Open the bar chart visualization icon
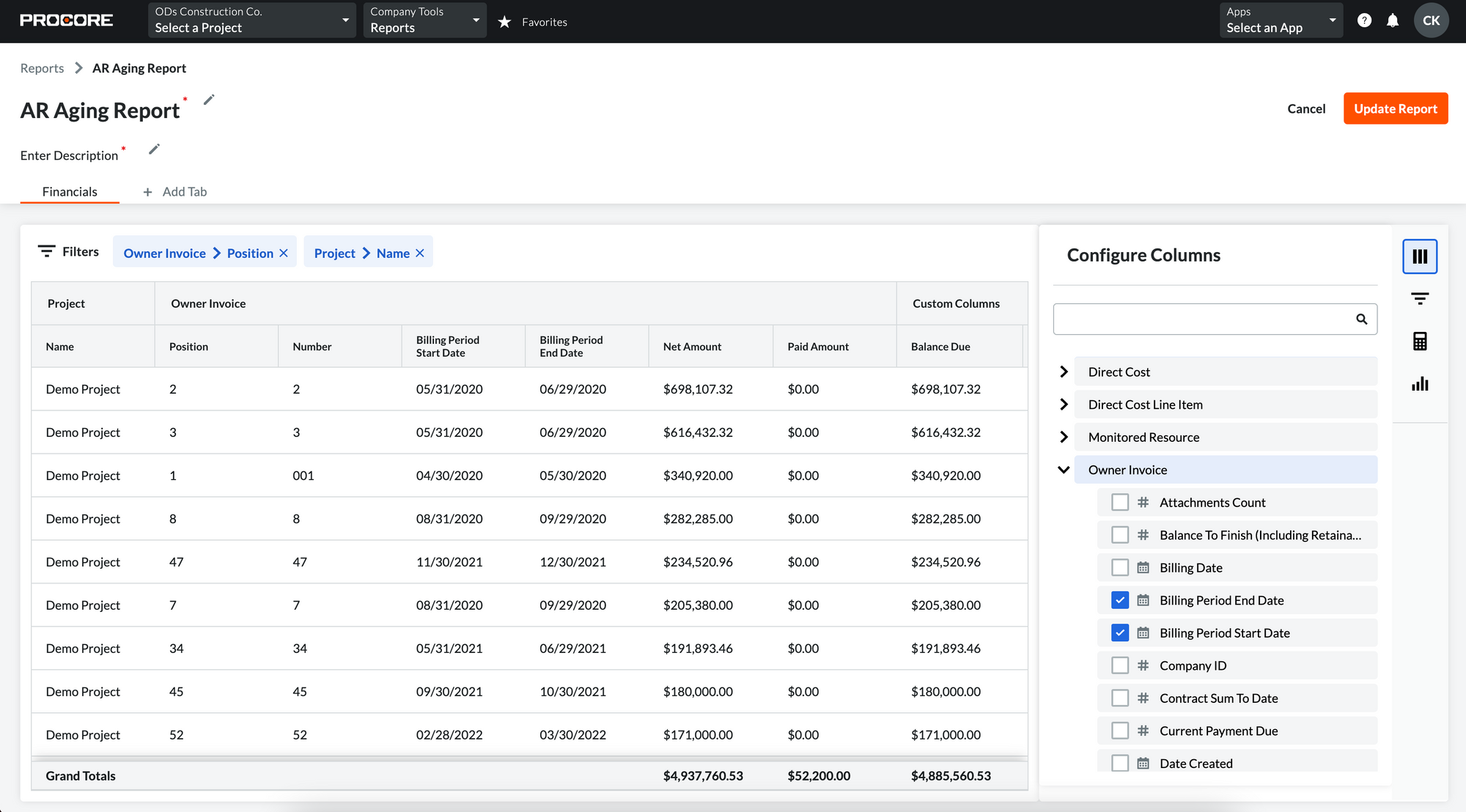This screenshot has width=1466, height=812. point(1420,384)
